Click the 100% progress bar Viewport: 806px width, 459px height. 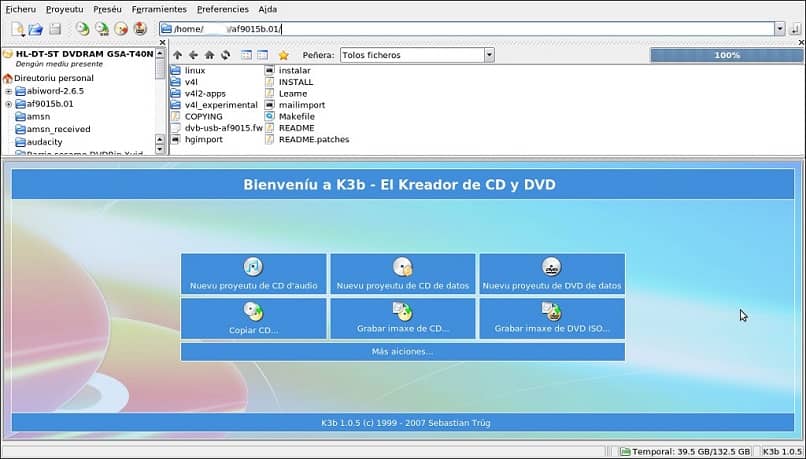[x=726, y=55]
